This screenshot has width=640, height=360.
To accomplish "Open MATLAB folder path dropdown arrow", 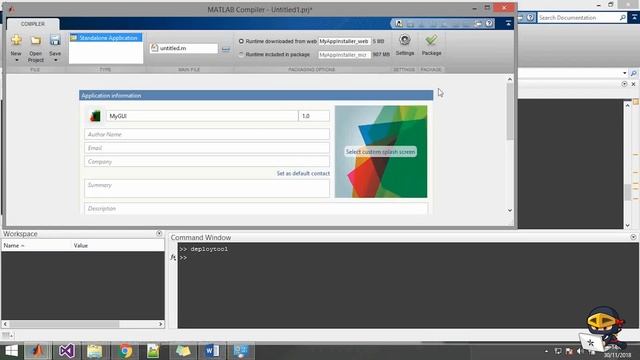I will tap(624, 73).
